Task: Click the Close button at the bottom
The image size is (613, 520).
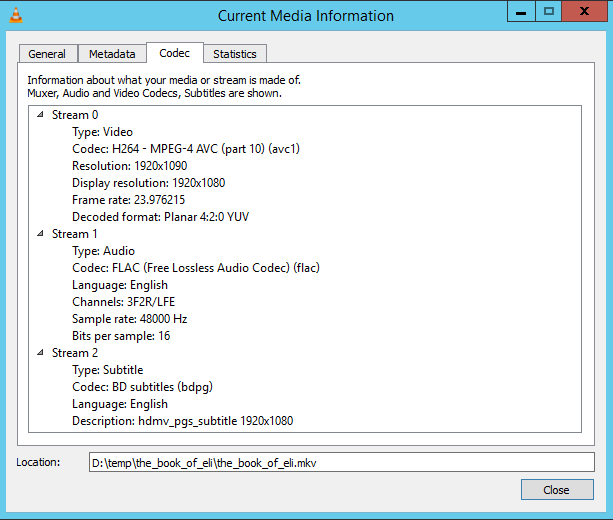Action: pyautogui.click(x=557, y=490)
